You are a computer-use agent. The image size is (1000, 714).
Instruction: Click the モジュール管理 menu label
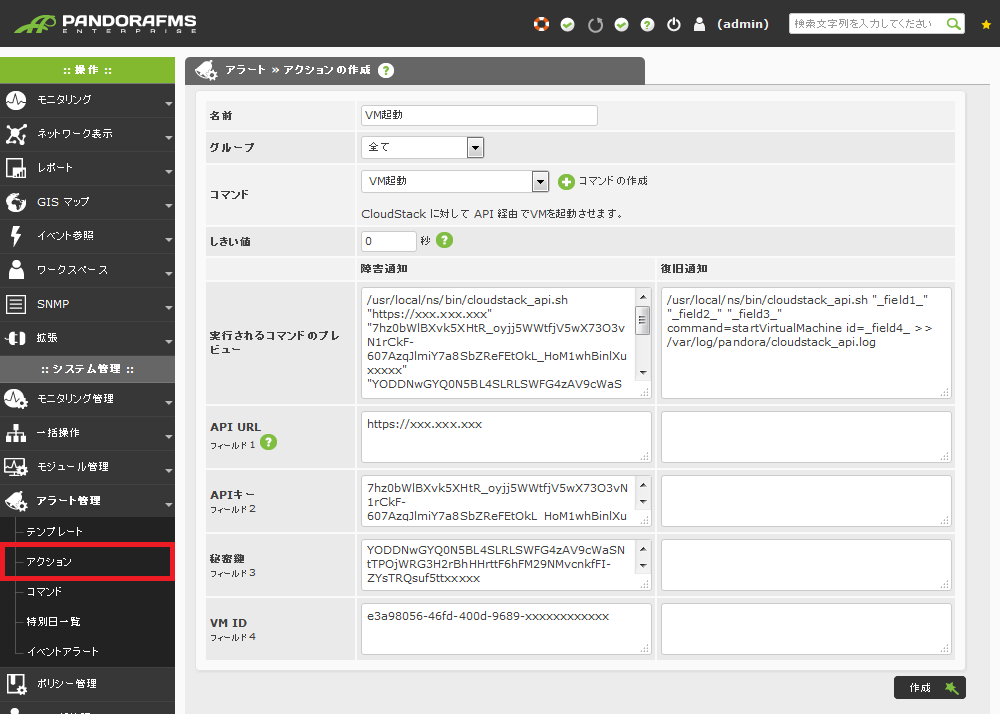tap(73, 467)
